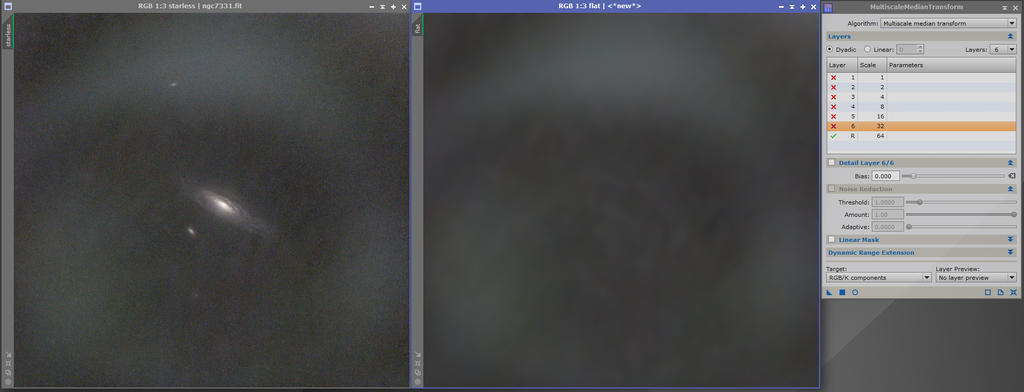Click the Bias slider handle
The width and height of the screenshot is (1024, 392).
(914, 176)
